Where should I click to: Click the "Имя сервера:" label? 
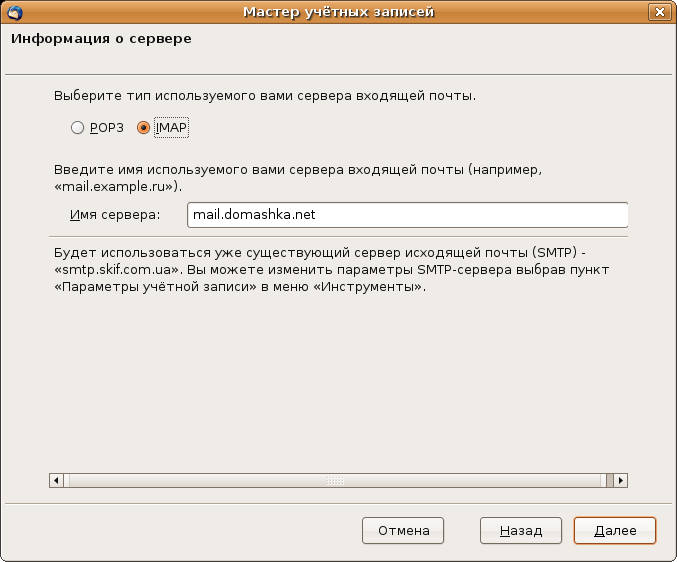[115, 215]
